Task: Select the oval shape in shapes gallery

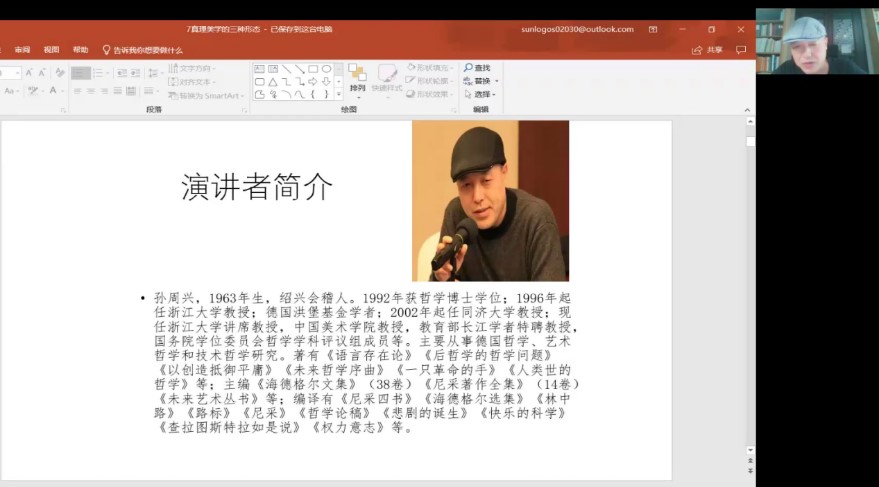Action: point(326,69)
